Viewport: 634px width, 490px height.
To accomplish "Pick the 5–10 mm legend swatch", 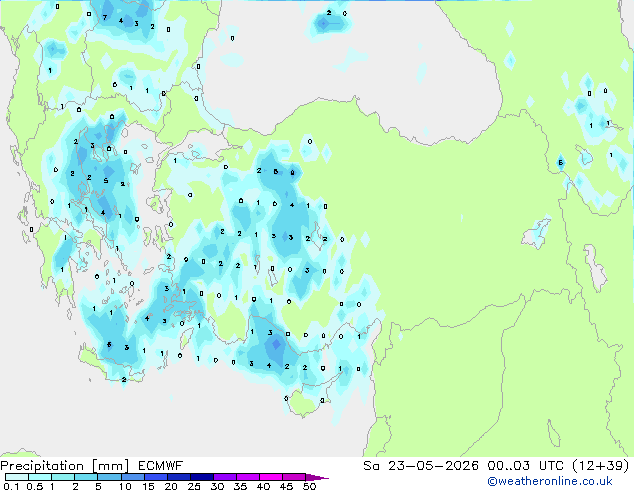I will point(110,477).
